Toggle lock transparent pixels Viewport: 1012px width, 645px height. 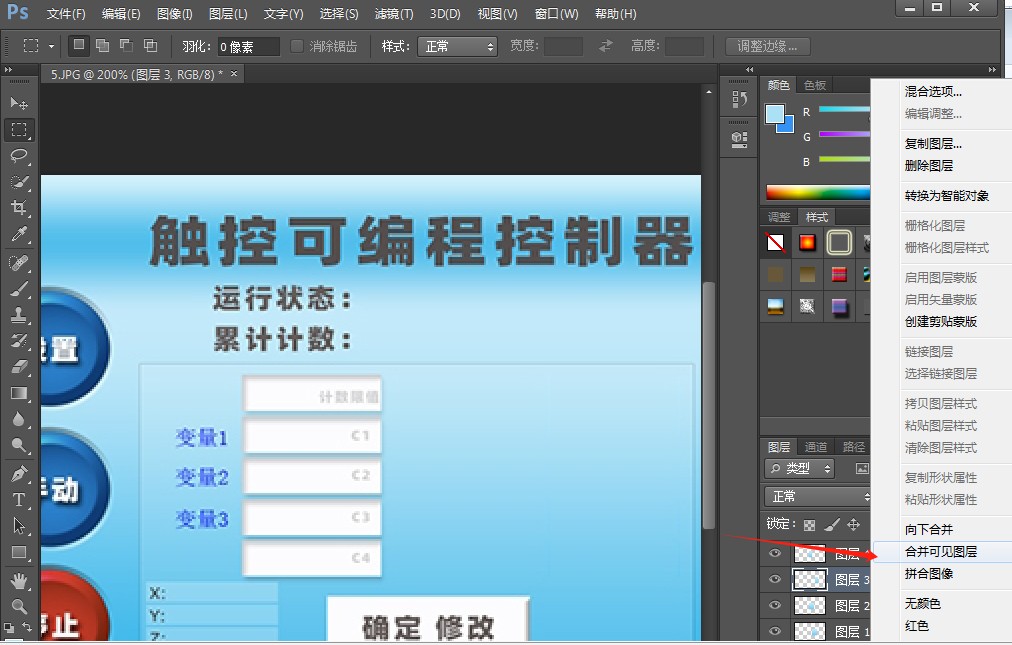(x=809, y=525)
